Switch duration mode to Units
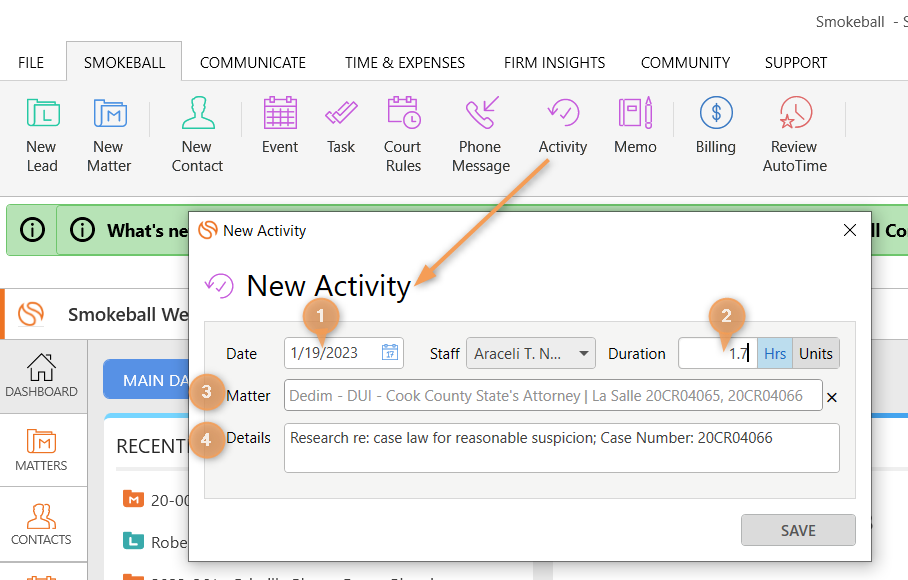 coord(816,353)
